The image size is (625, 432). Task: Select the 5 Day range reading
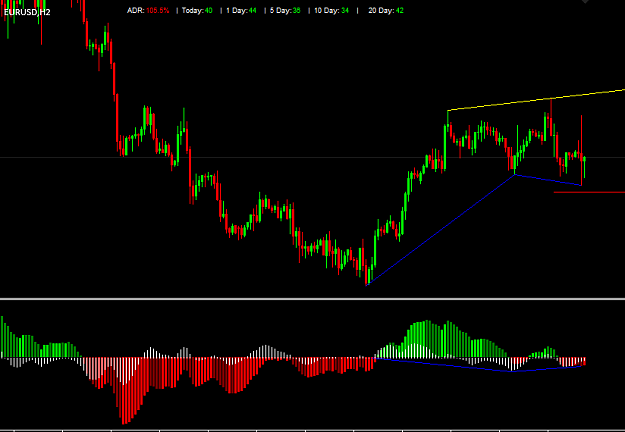click(x=285, y=11)
